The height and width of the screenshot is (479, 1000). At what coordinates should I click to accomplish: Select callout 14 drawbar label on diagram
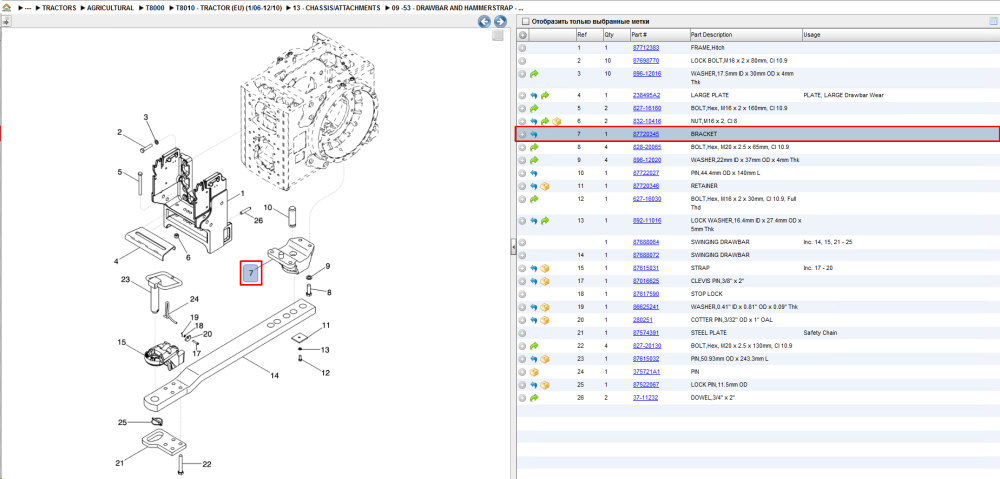274,376
